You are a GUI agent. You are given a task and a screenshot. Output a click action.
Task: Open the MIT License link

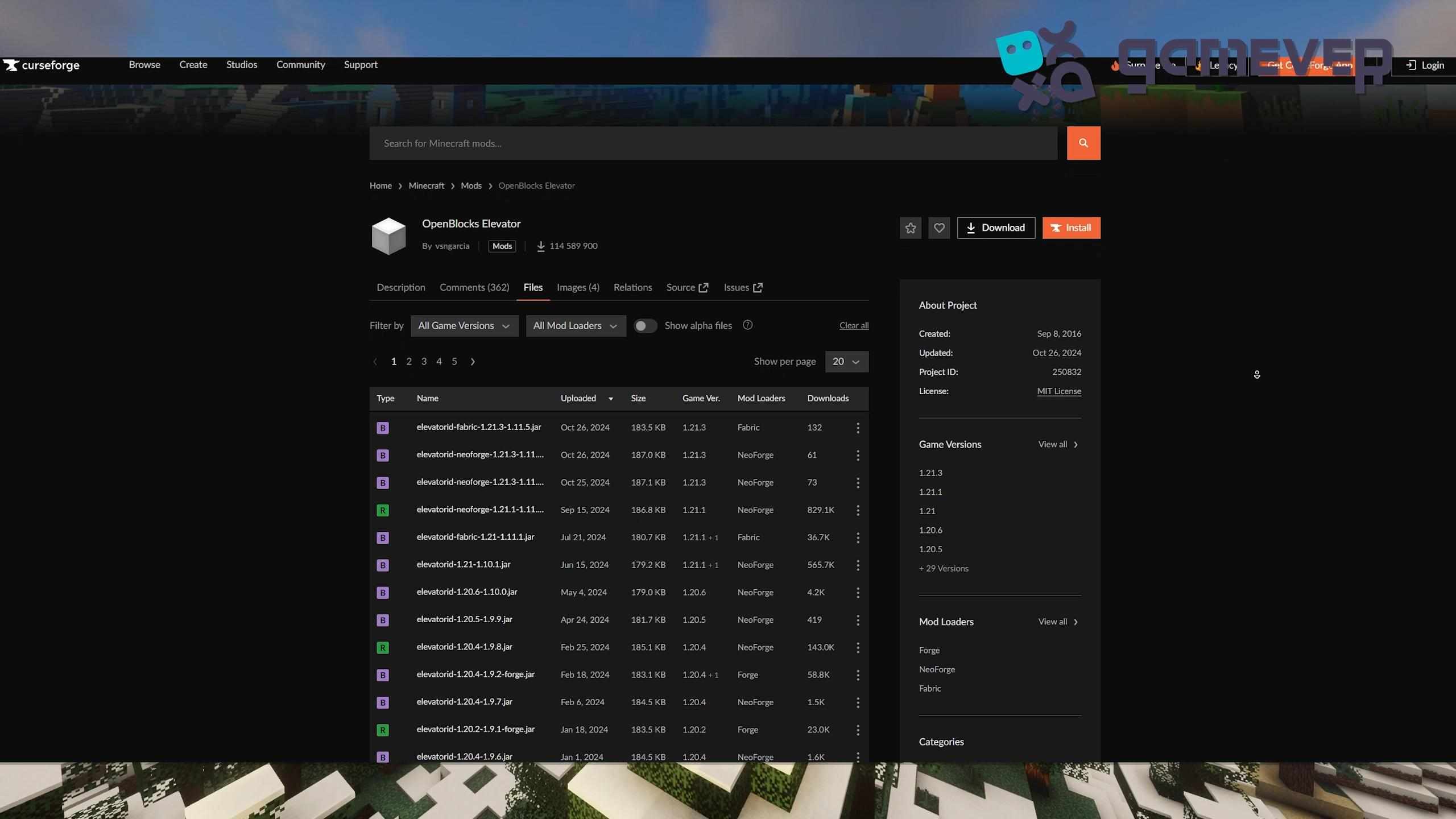1059,391
